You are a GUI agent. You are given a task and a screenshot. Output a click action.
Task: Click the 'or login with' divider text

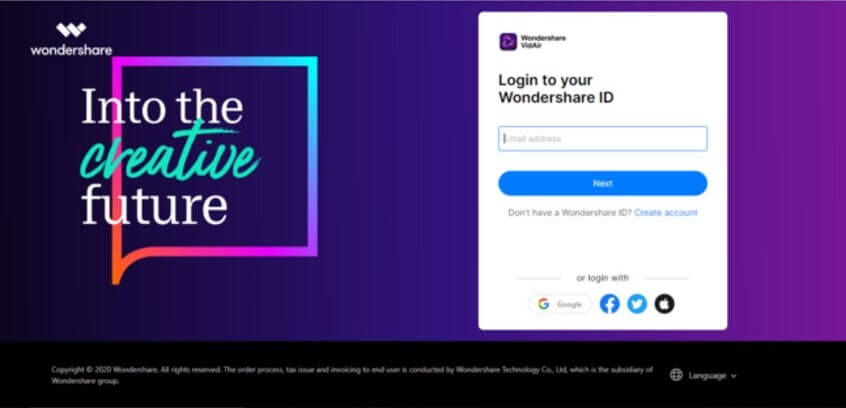603,278
